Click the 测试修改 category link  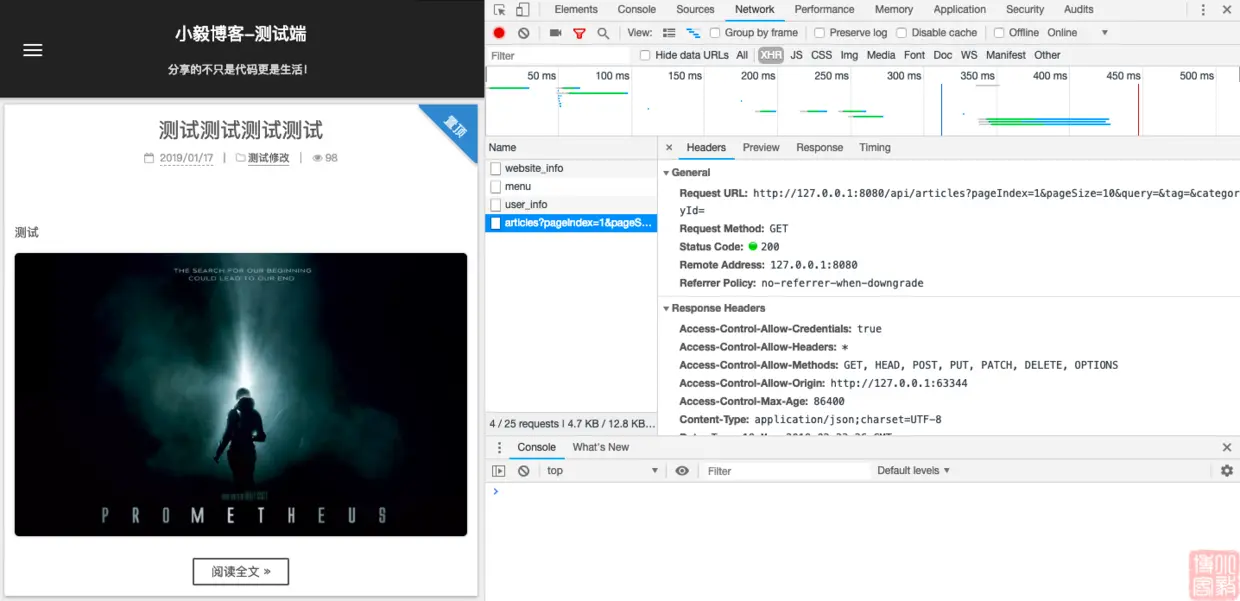(269, 158)
